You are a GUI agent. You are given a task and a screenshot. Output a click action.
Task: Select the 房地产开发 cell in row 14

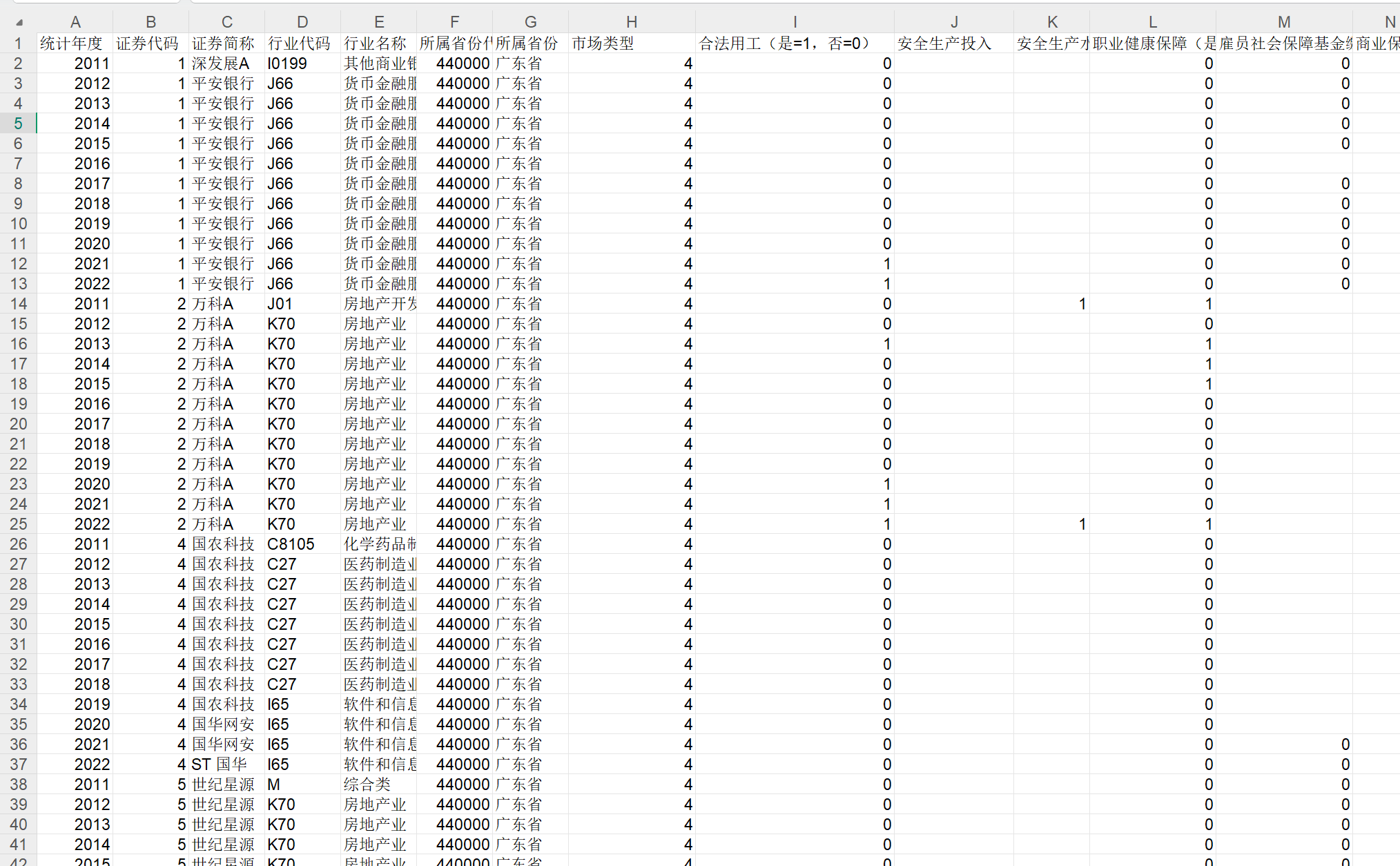(378, 304)
